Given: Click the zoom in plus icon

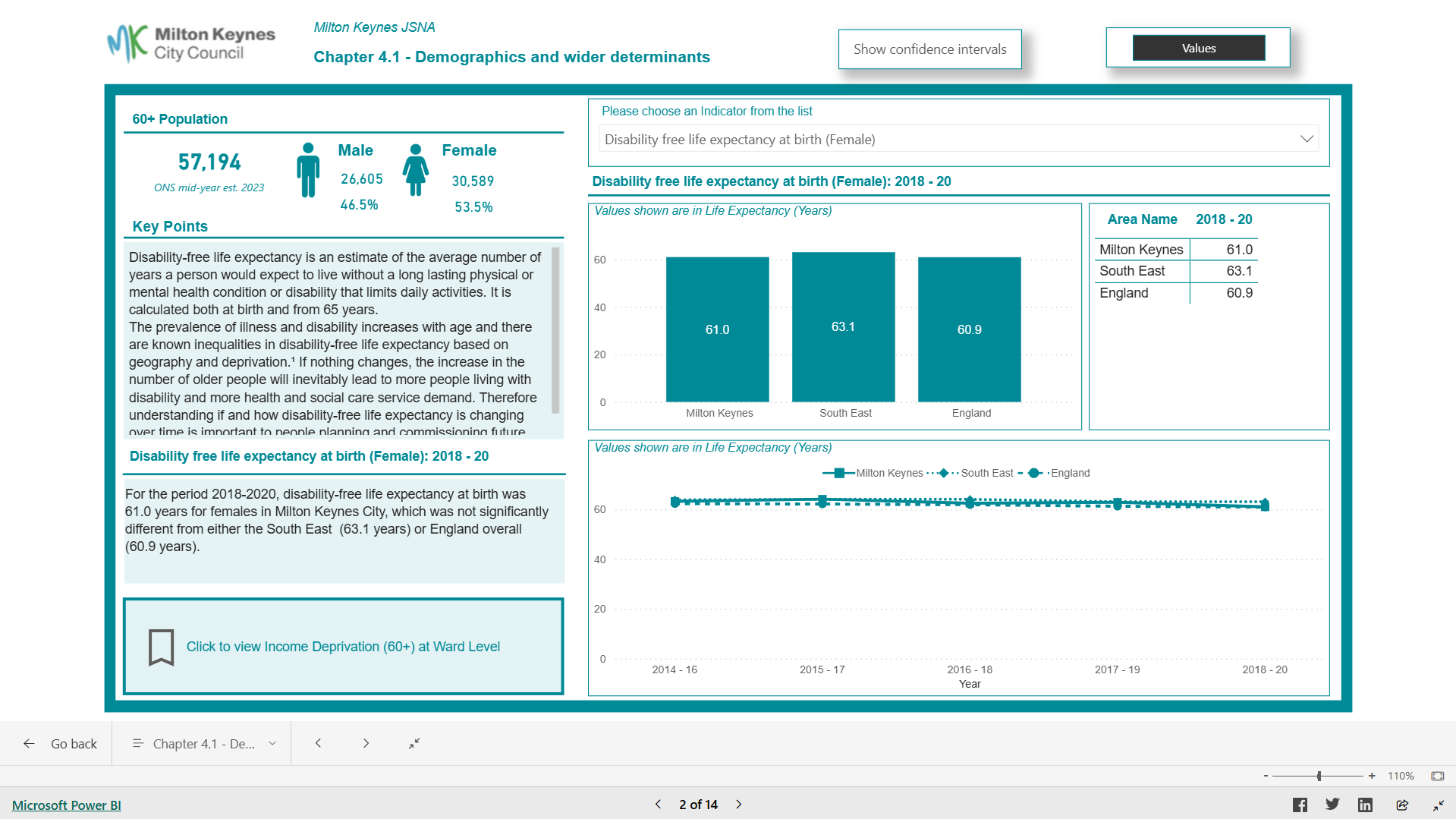Looking at the screenshot, I should [x=1372, y=776].
